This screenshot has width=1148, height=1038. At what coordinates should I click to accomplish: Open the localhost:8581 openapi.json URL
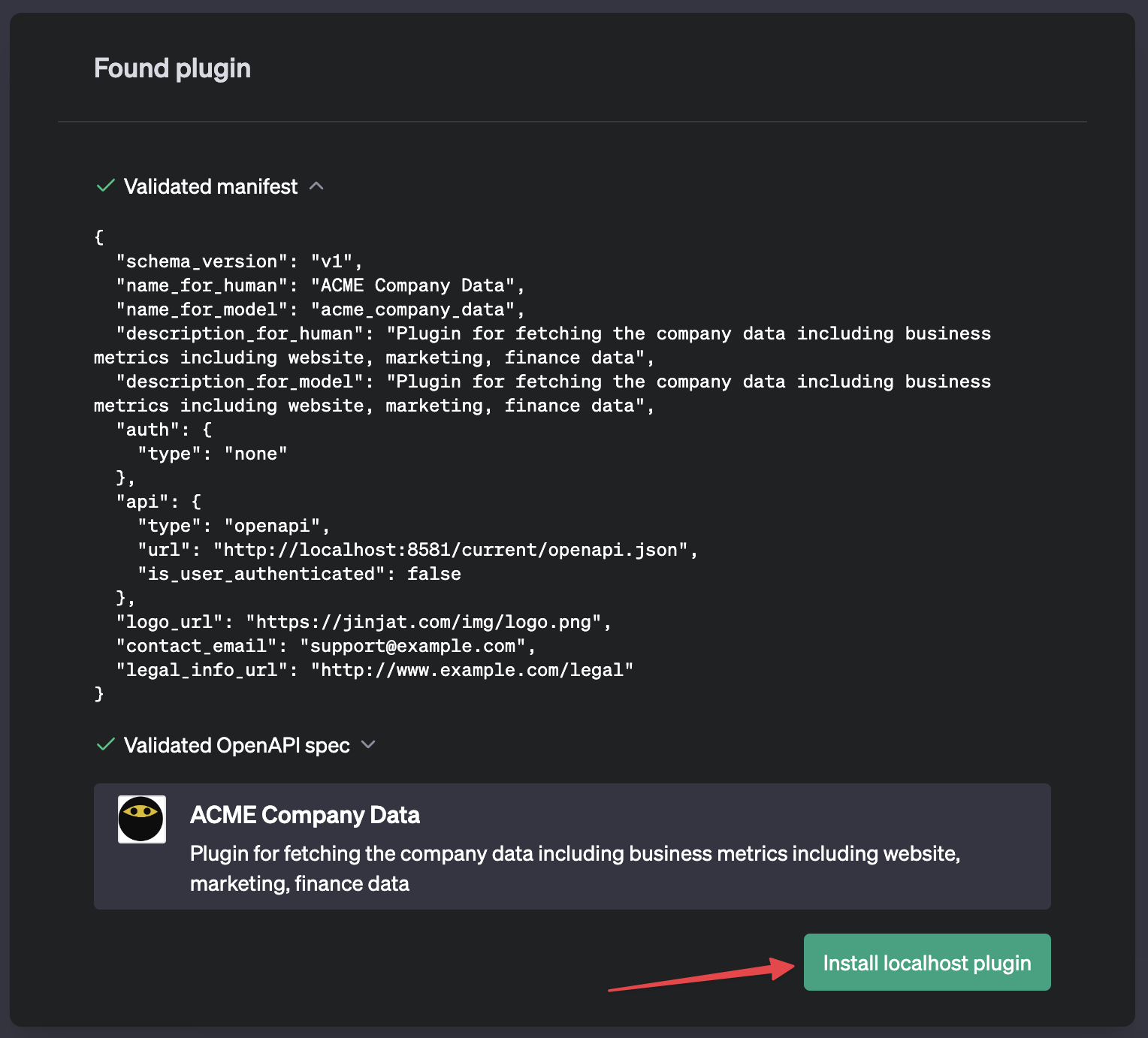pyautogui.click(x=451, y=549)
